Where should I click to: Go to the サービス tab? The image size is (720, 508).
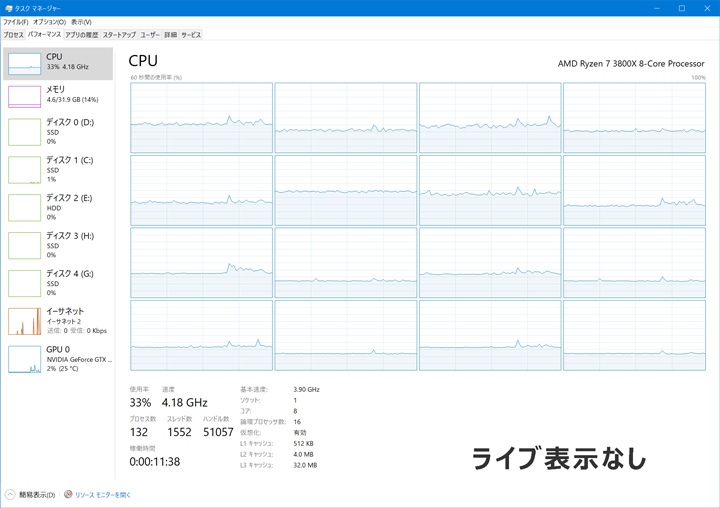190,35
